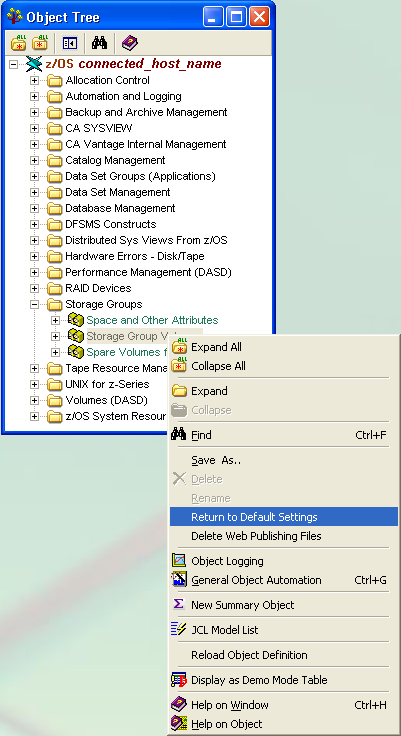Viewport: 401px width, 736px height.
Task: Select the RAID Devices tree item
Action: pos(98,288)
